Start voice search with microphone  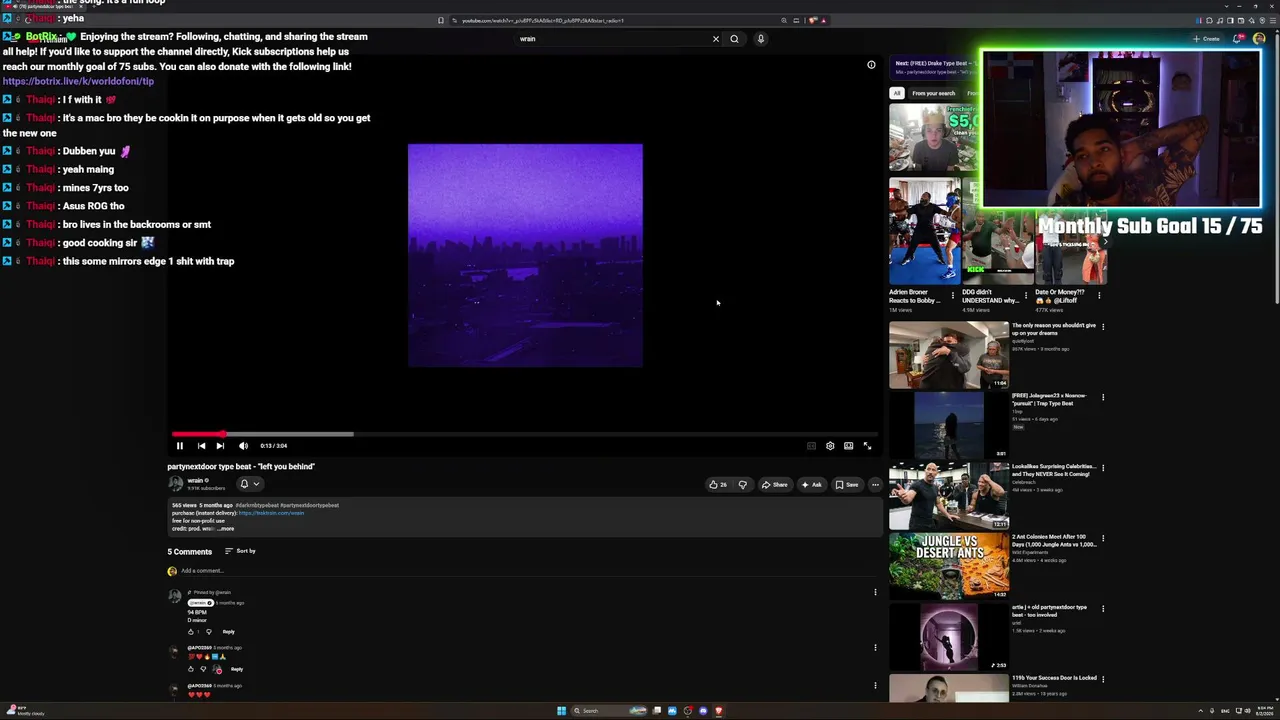(760, 39)
